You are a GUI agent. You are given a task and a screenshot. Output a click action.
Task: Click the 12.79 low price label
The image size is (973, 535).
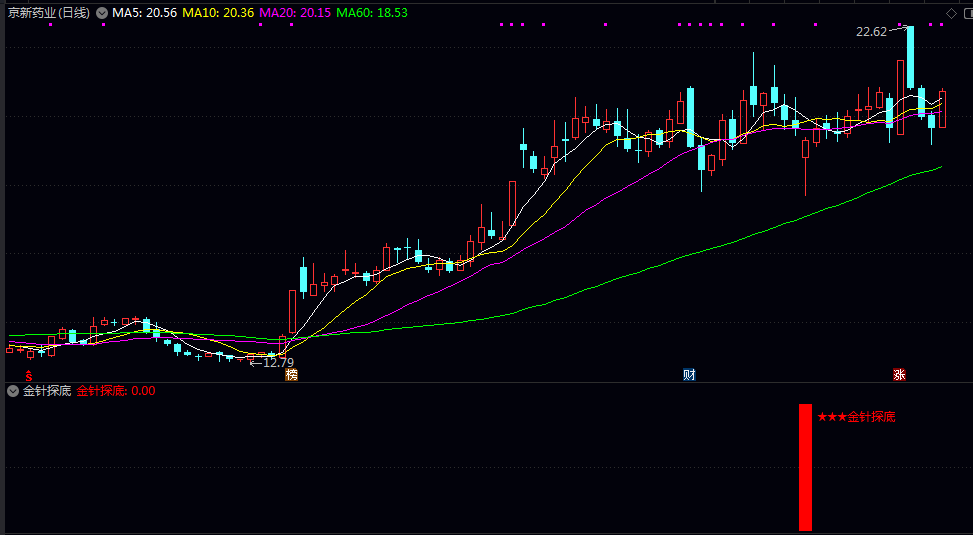279,362
